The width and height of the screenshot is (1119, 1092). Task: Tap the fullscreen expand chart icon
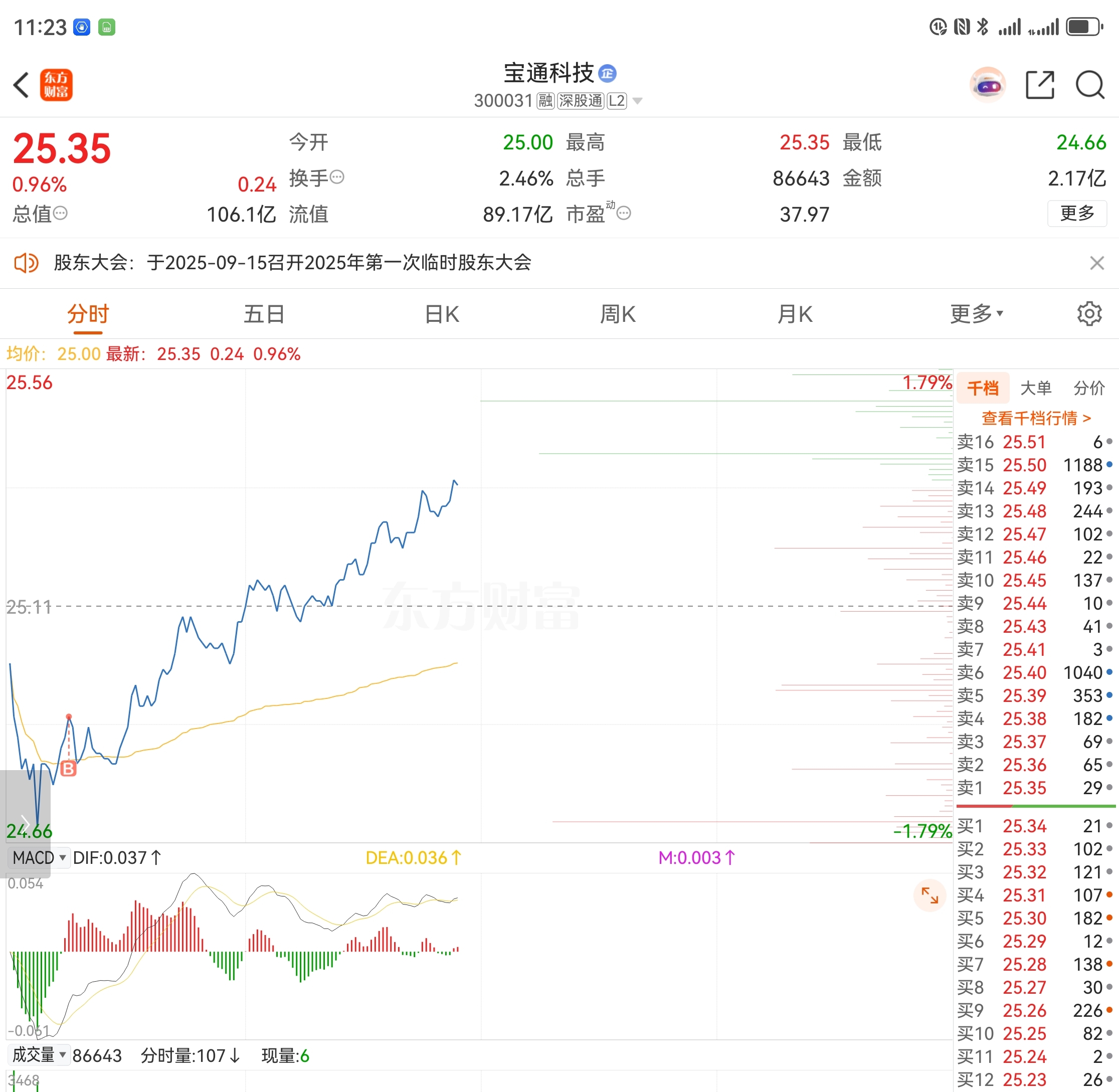(x=929, y=895)
